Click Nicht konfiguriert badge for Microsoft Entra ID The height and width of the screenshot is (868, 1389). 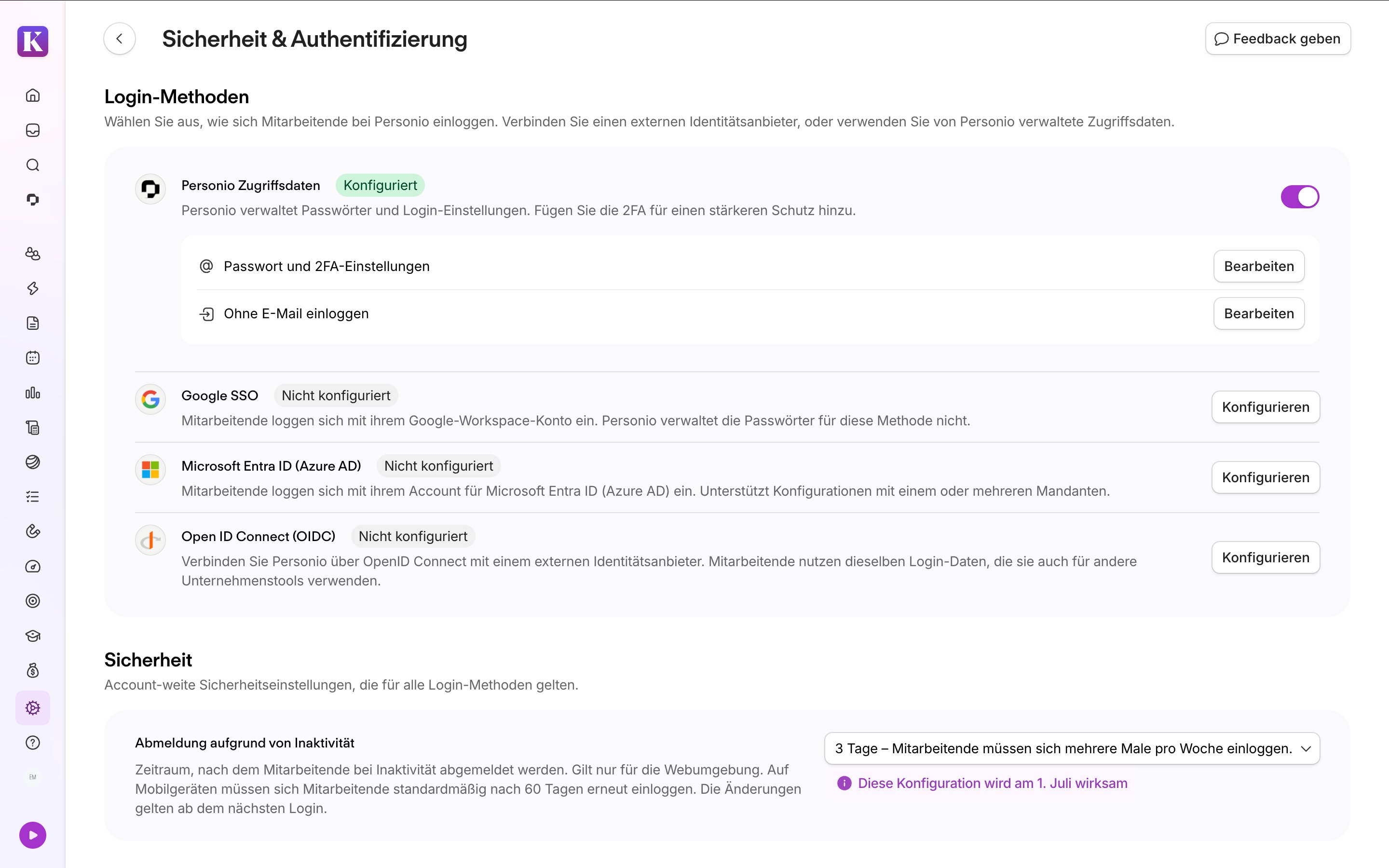438,466
